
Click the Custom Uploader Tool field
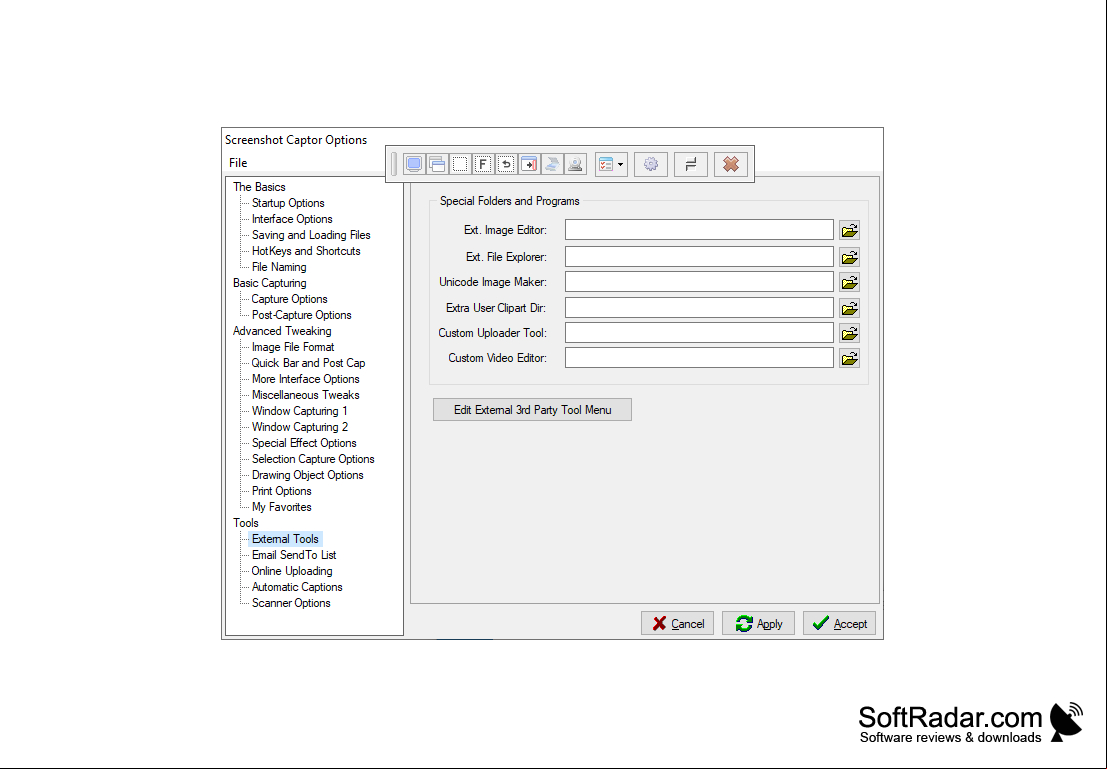tap(699, 333)
